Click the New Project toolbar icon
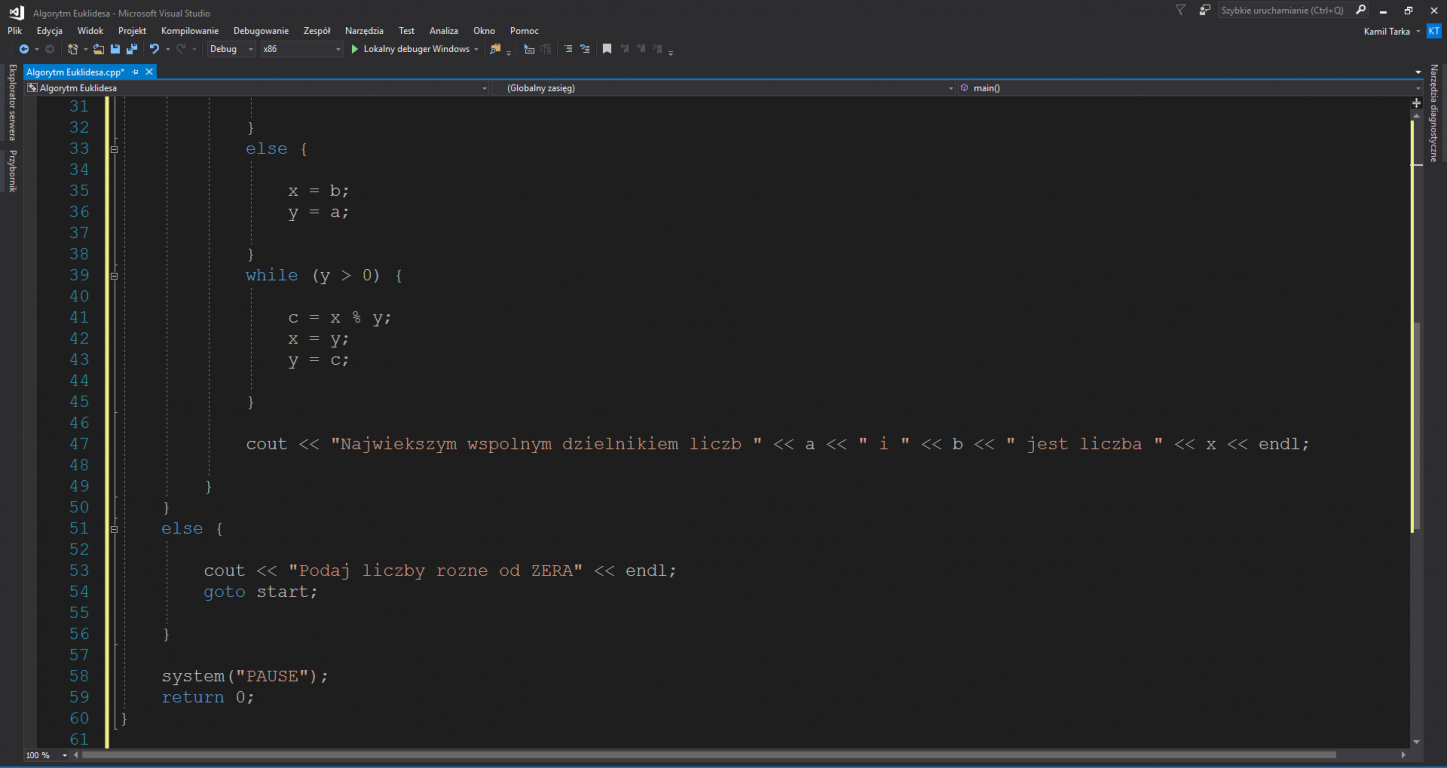Screen dimensions: 1447x768 (73, 49)
